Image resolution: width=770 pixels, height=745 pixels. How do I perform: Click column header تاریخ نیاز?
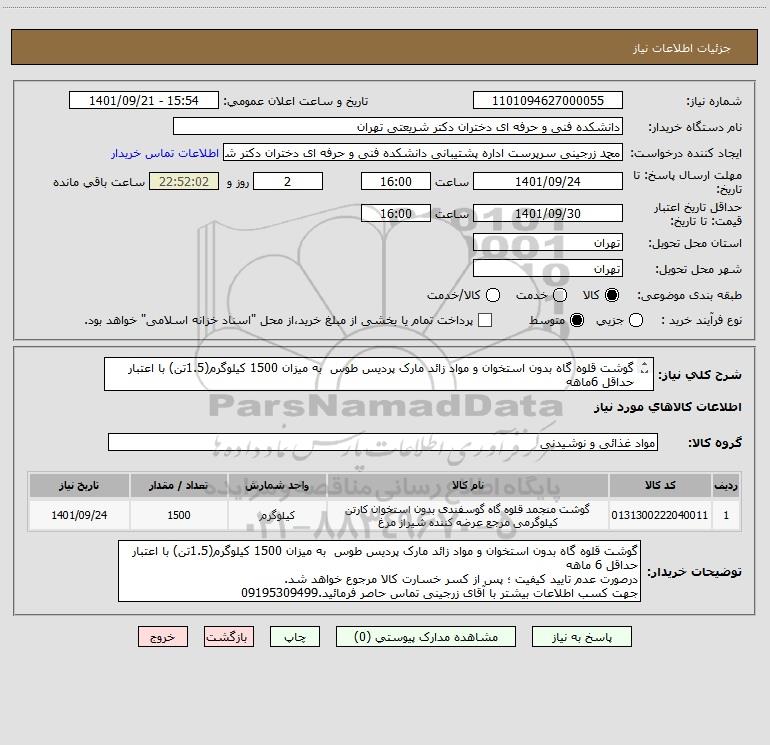coord(79,486)
